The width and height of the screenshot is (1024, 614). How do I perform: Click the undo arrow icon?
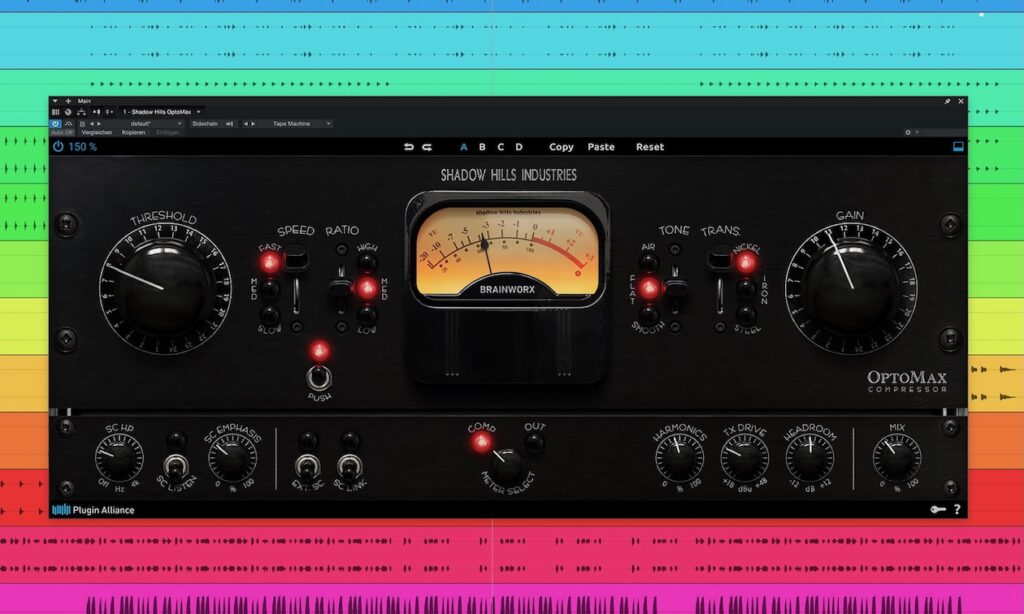coord(409,147)
